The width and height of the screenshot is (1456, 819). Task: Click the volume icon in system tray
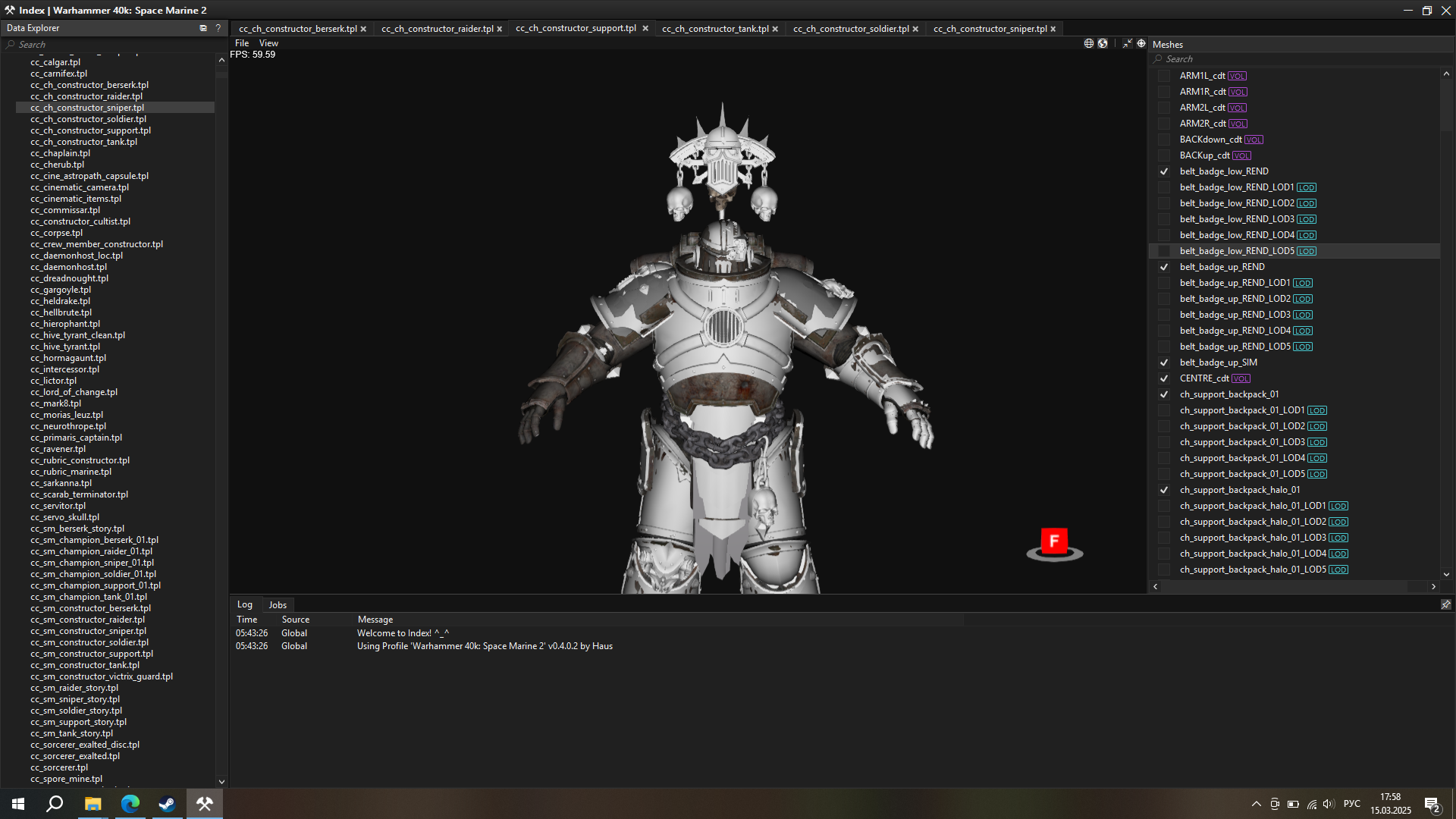click(x=1329, y=804)
